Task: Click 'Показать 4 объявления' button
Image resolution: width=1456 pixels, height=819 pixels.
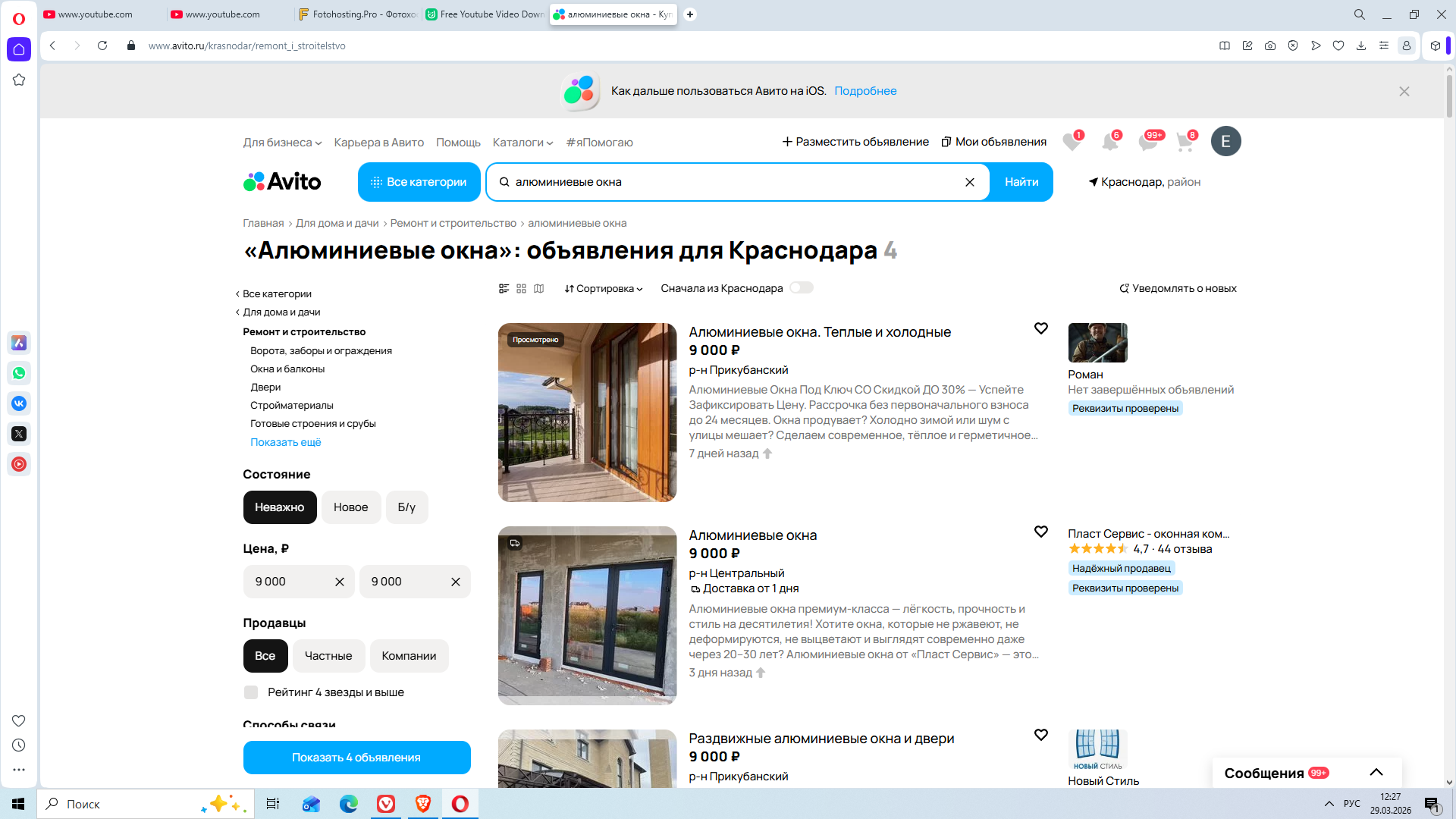Action: pyautogui.click(x=356, y=758)
